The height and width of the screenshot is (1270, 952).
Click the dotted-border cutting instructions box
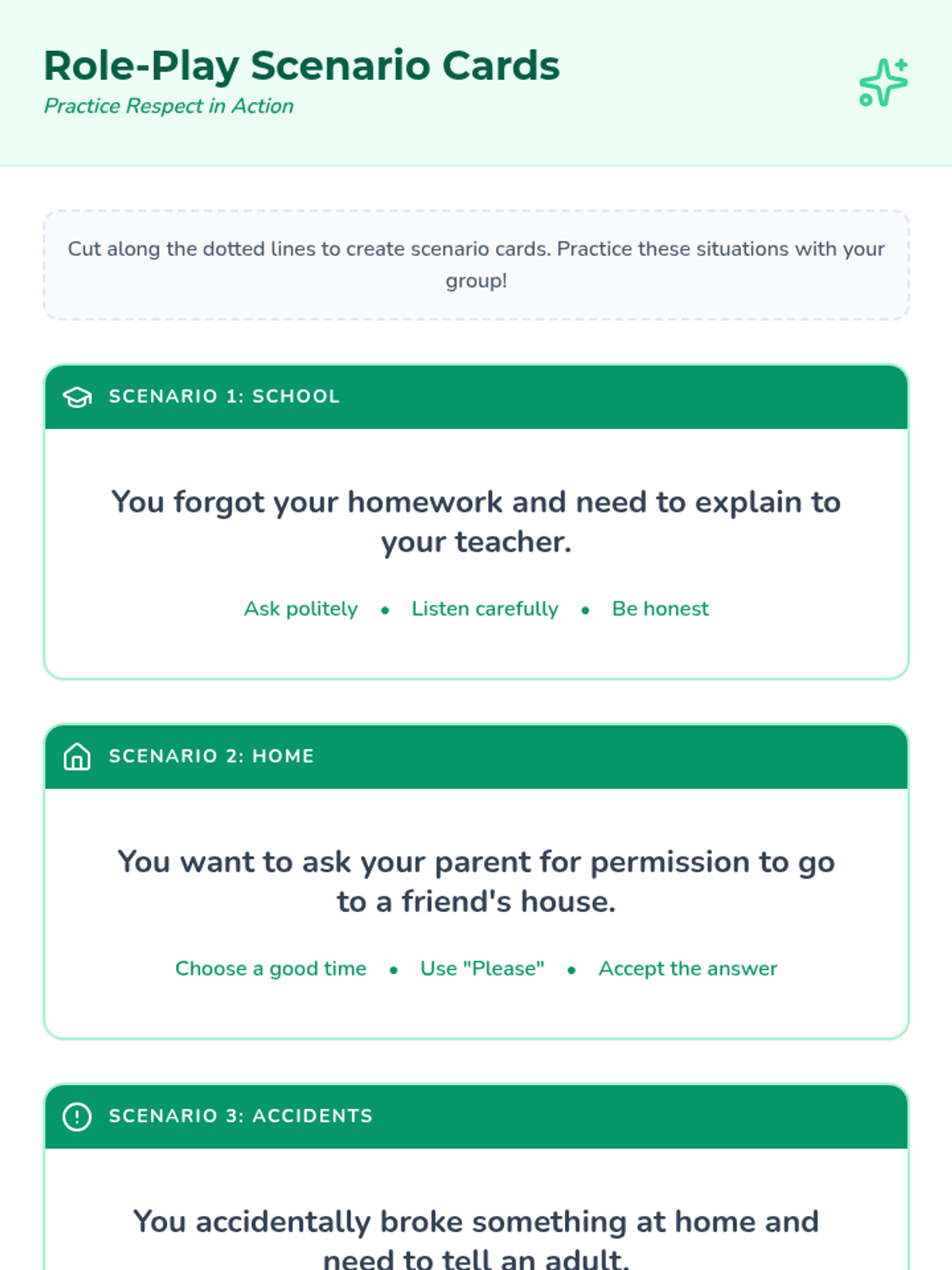[x=476, y=265]
